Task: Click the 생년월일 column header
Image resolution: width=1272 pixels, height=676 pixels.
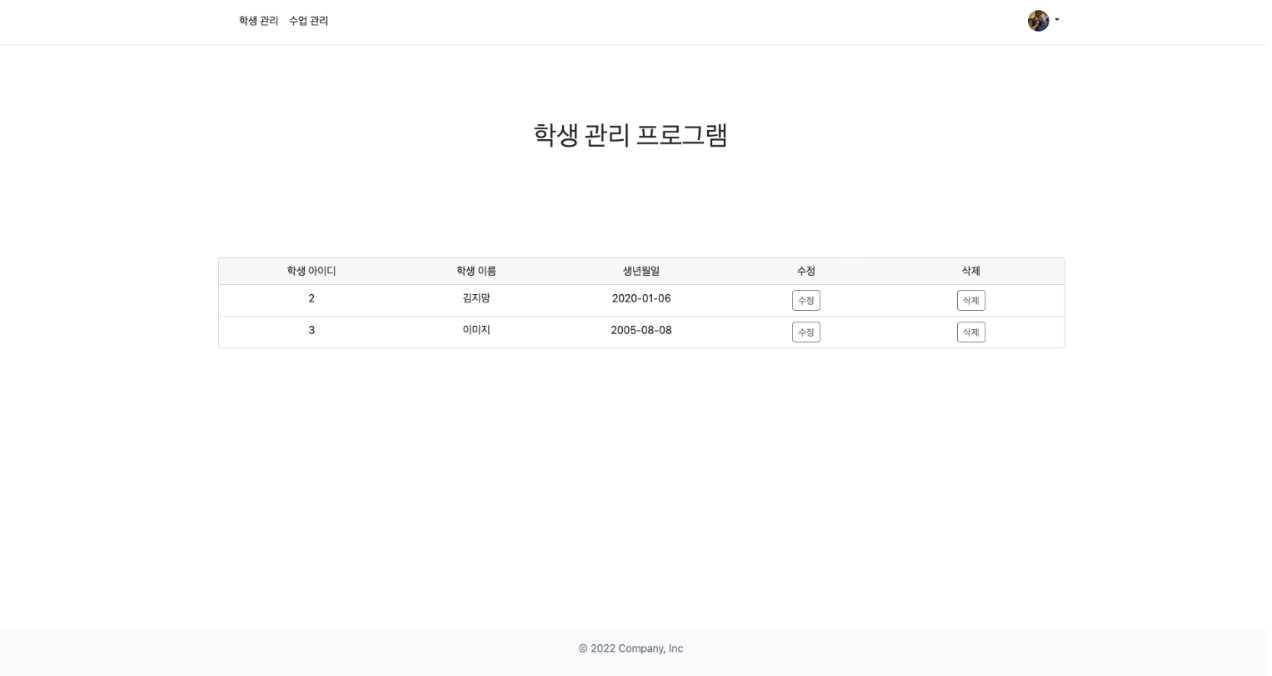Action: click(641, 271)
